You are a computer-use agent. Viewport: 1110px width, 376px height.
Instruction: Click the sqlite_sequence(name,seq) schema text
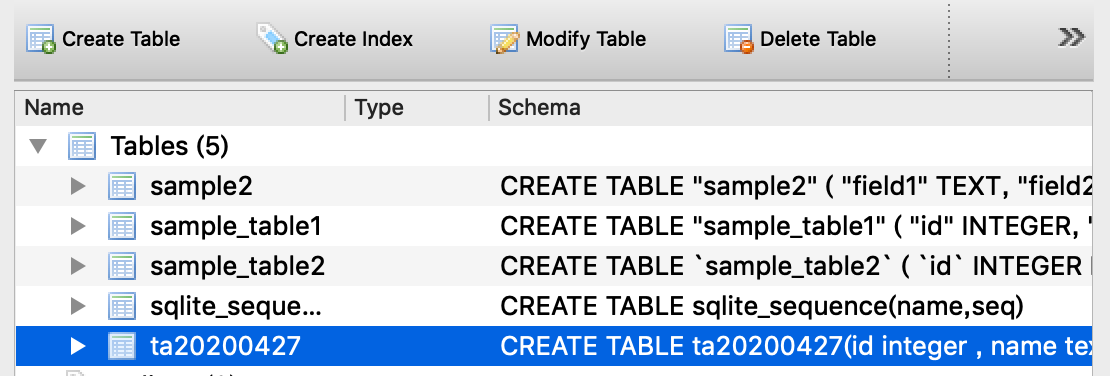[762, 307]
